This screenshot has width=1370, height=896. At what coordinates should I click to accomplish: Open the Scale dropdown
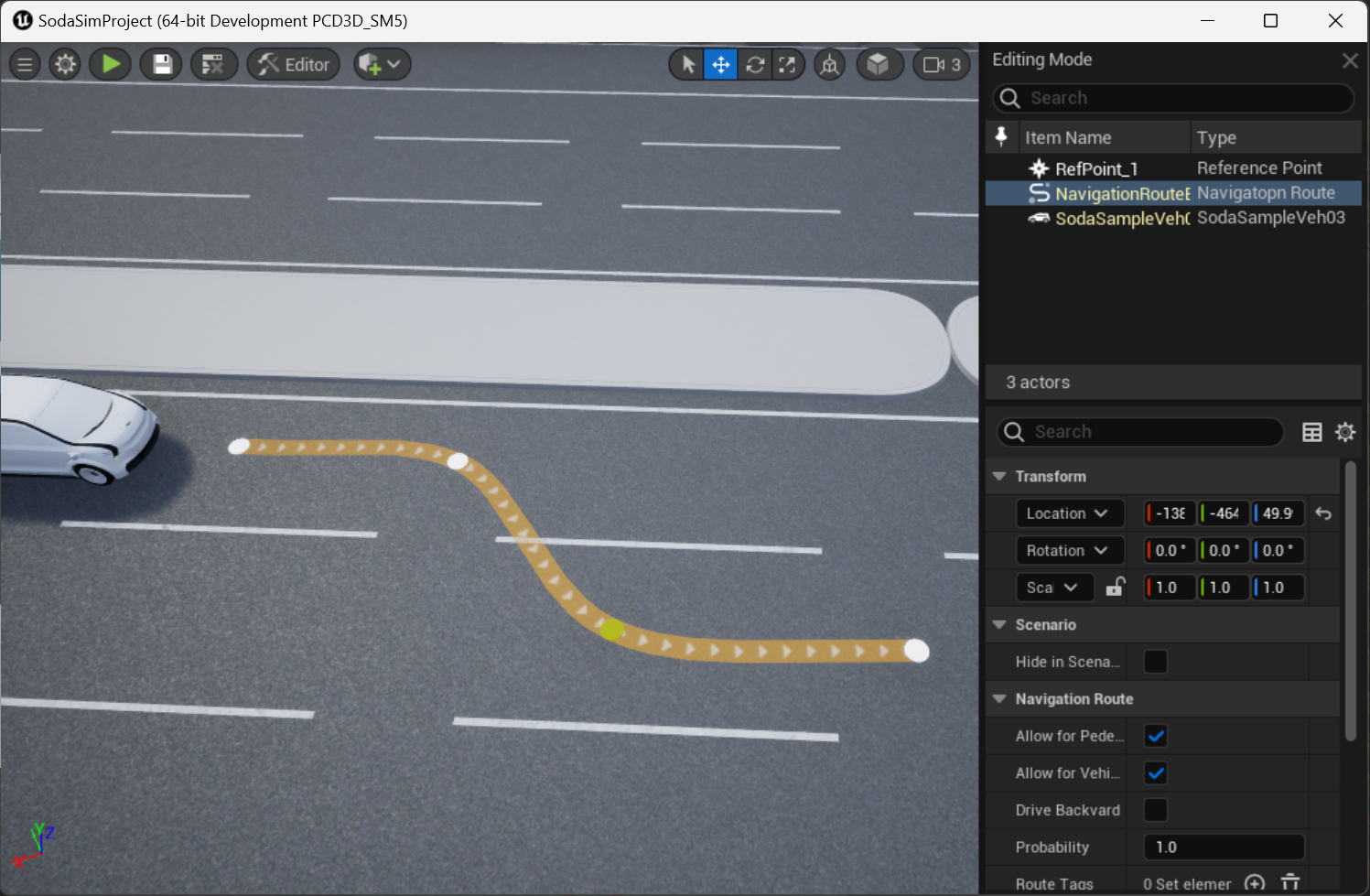[1054, 588]
